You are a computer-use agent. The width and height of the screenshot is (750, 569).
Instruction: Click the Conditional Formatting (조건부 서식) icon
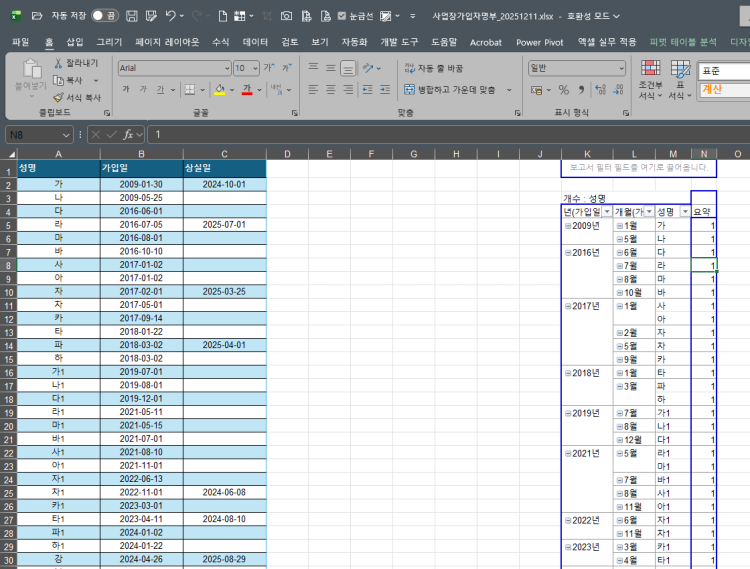(x=650, y=69)
